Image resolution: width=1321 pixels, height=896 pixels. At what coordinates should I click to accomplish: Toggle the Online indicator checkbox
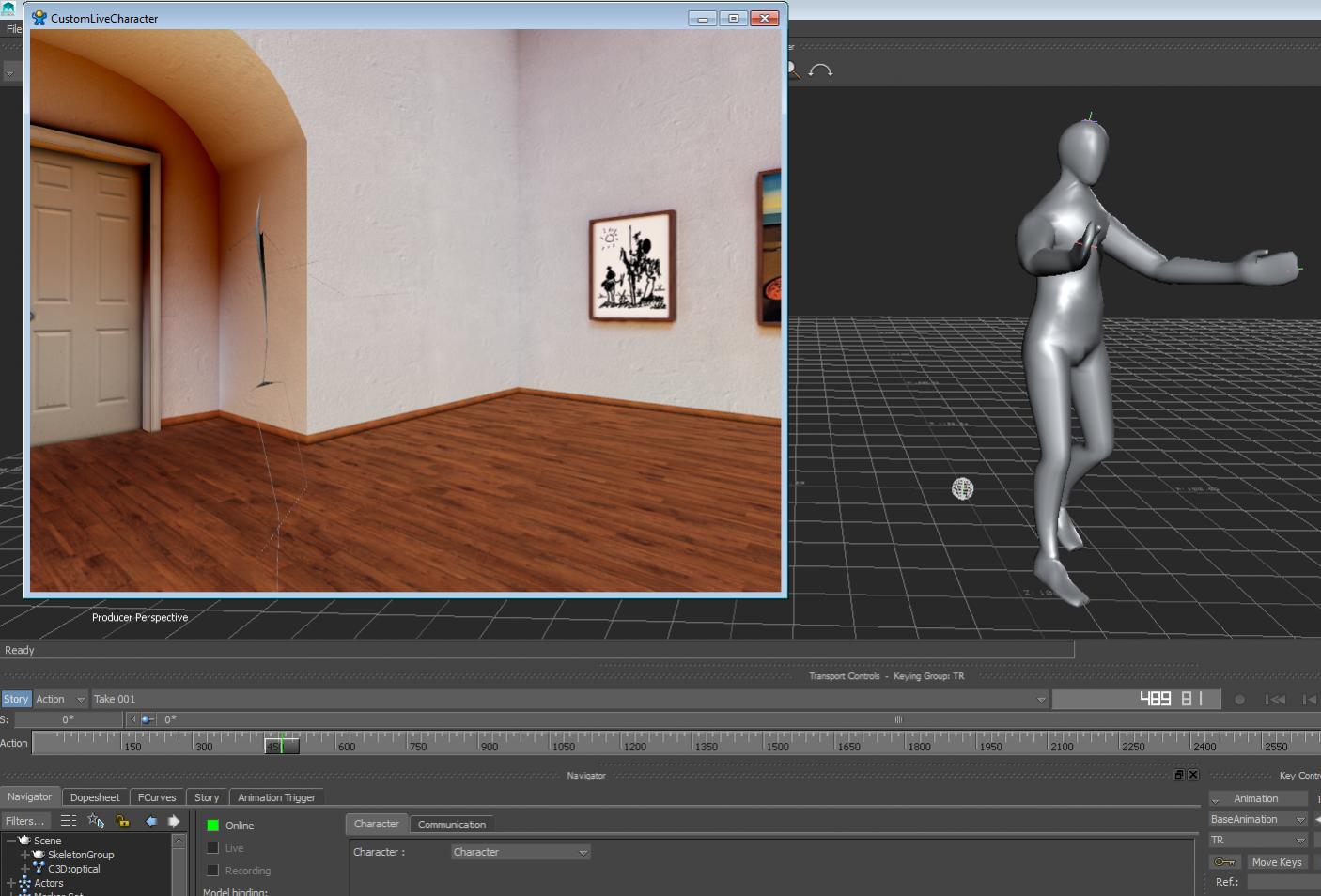coord(213,826)
